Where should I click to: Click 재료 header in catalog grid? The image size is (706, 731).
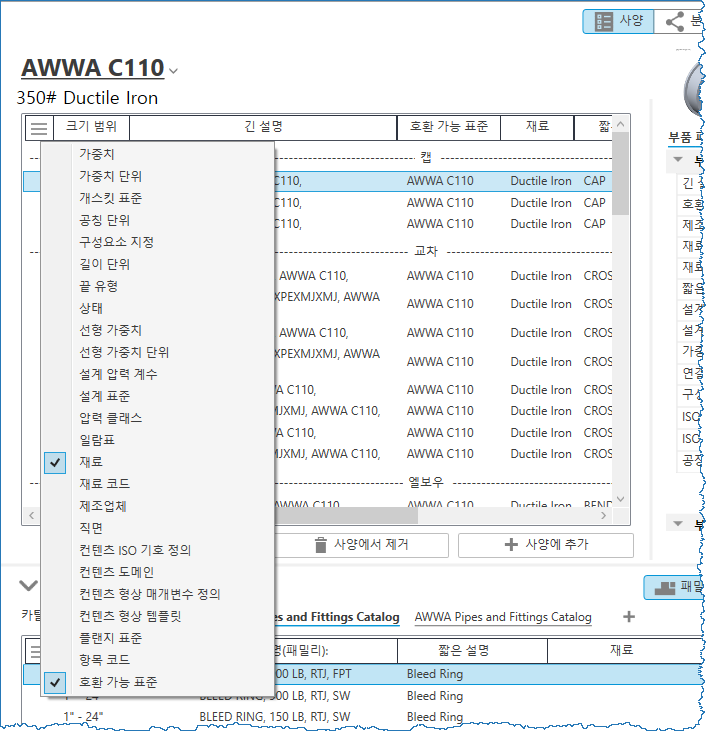point(622,651)
